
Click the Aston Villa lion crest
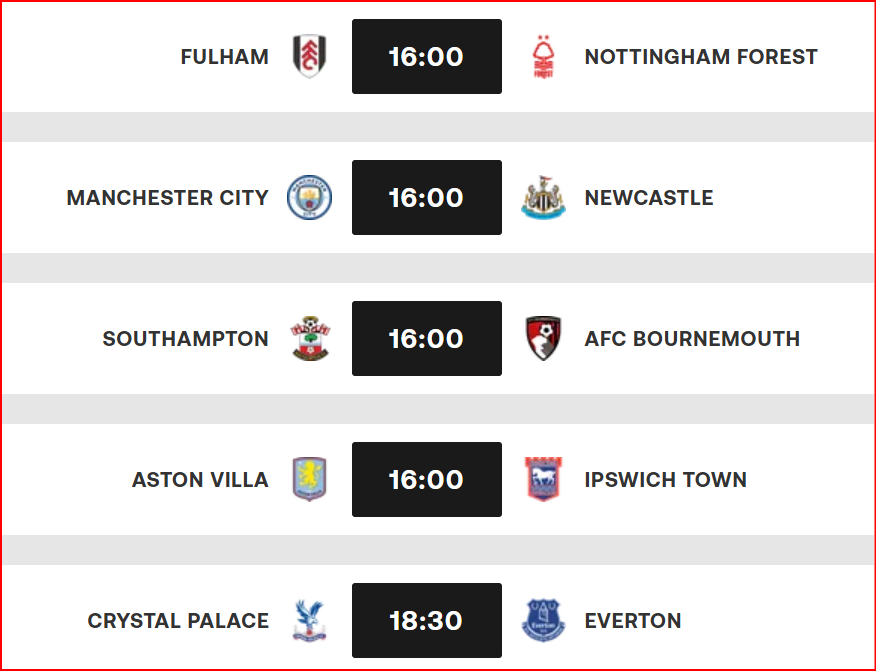(x=309, y=479)
